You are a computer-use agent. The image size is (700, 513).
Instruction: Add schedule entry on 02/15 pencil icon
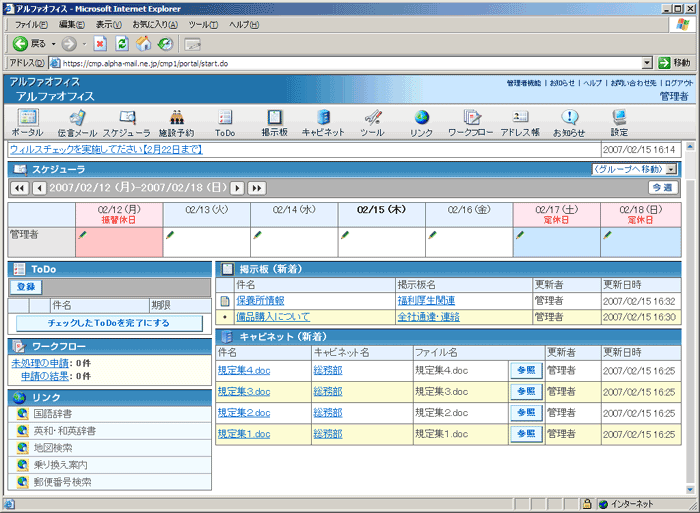point(345,234)
